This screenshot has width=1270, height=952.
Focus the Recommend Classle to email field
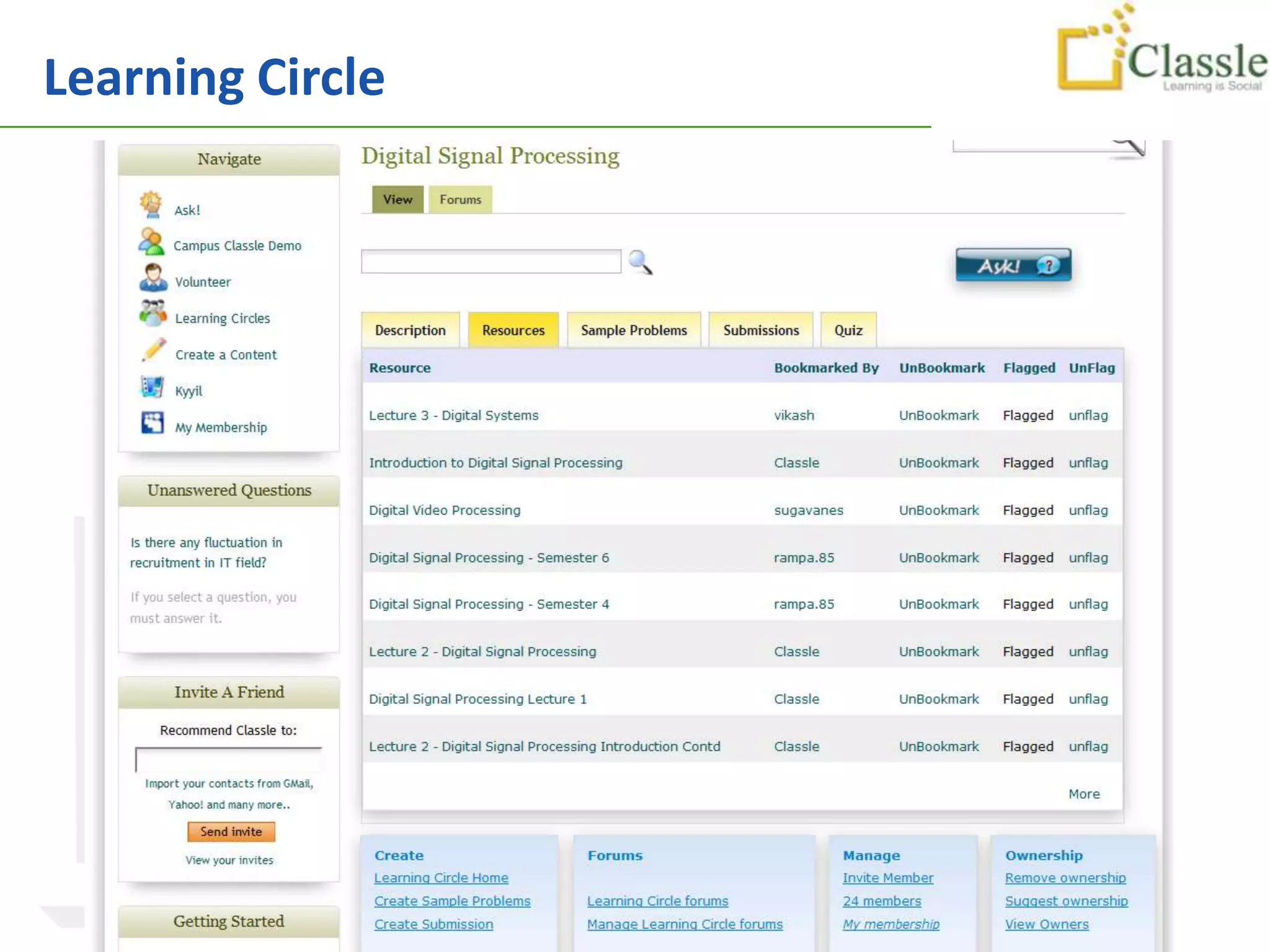[229, 759]
